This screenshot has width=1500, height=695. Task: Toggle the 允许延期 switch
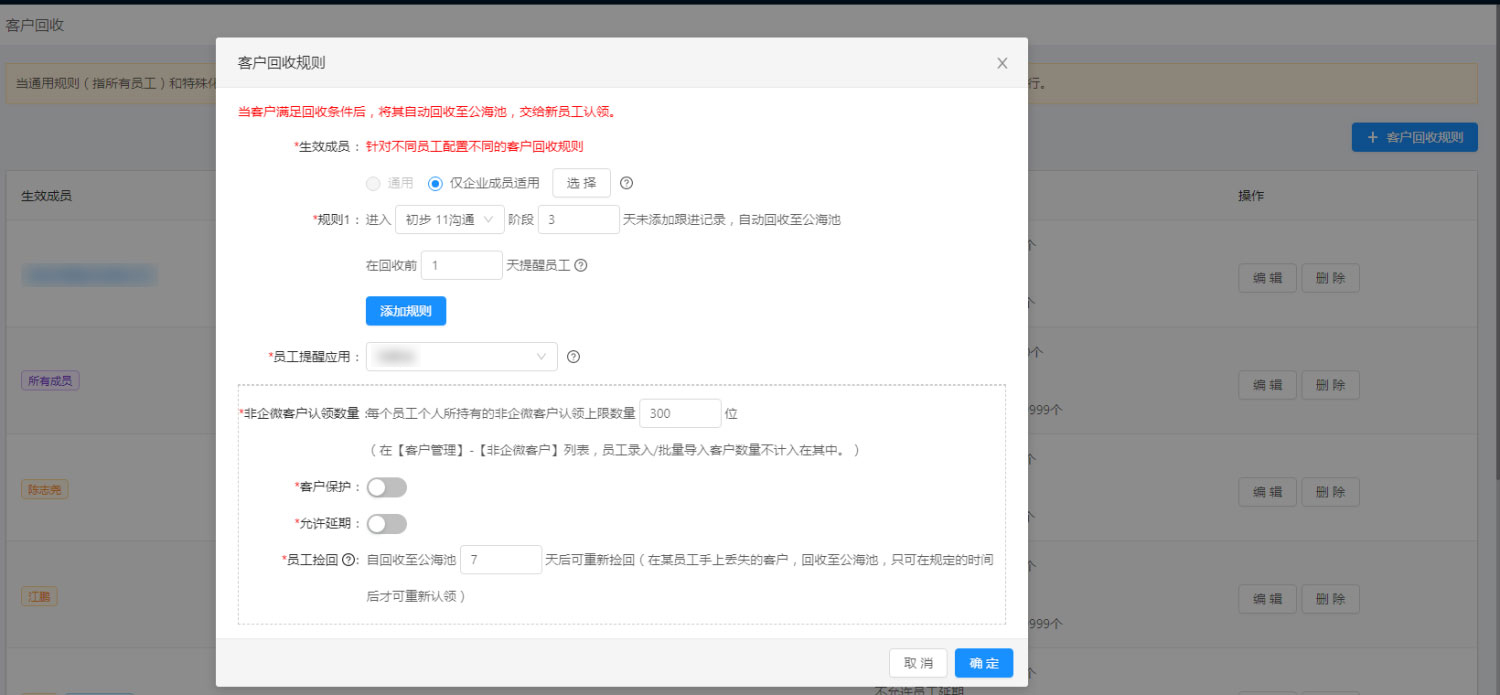pos(387,524)
